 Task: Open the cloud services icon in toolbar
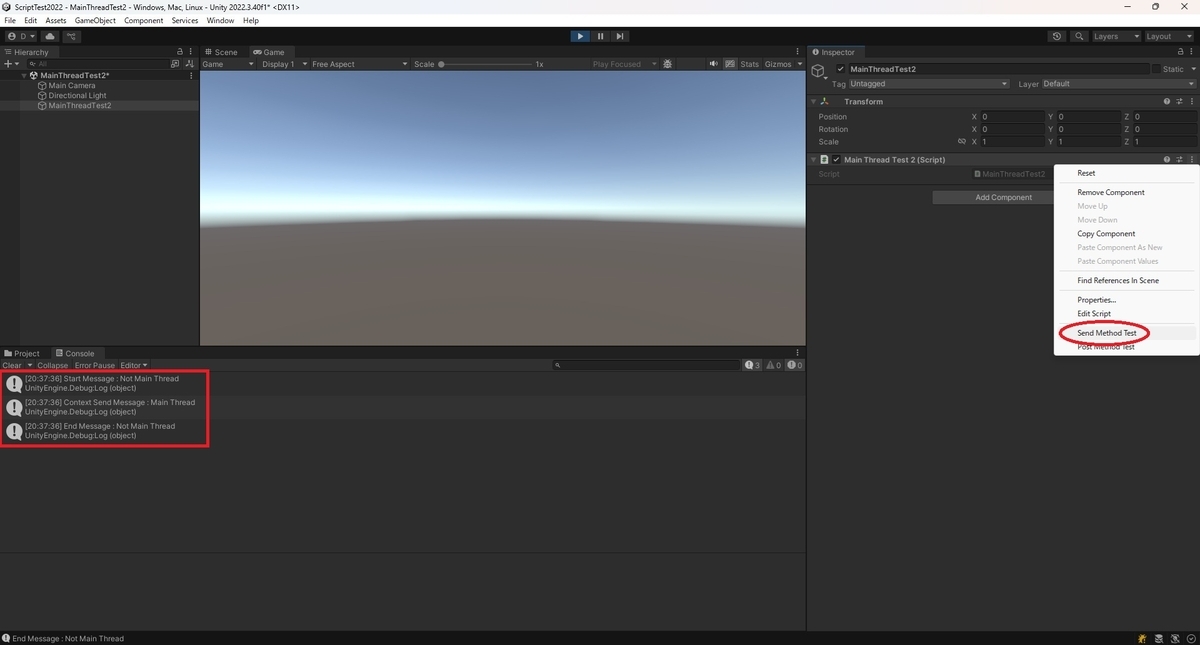coord(51,36)
